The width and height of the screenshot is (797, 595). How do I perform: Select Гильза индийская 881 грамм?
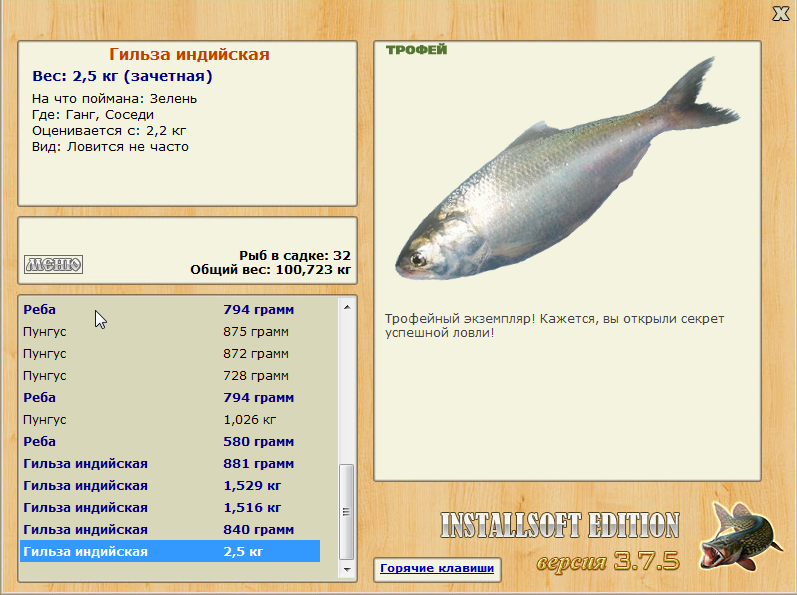[170, 464]
